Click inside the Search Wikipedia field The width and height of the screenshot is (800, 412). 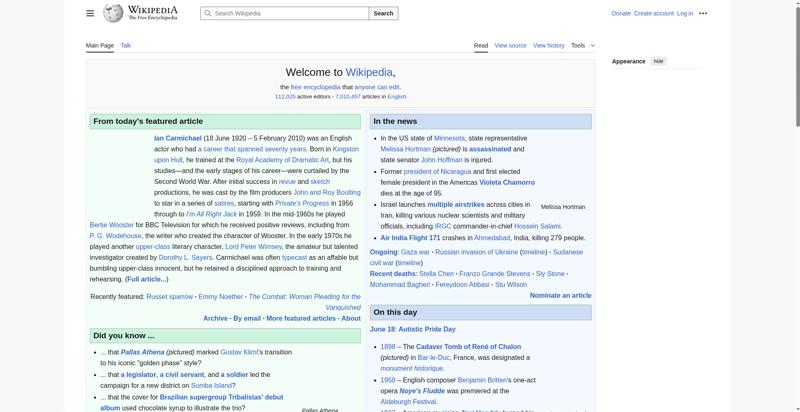[x=285, y=13]
